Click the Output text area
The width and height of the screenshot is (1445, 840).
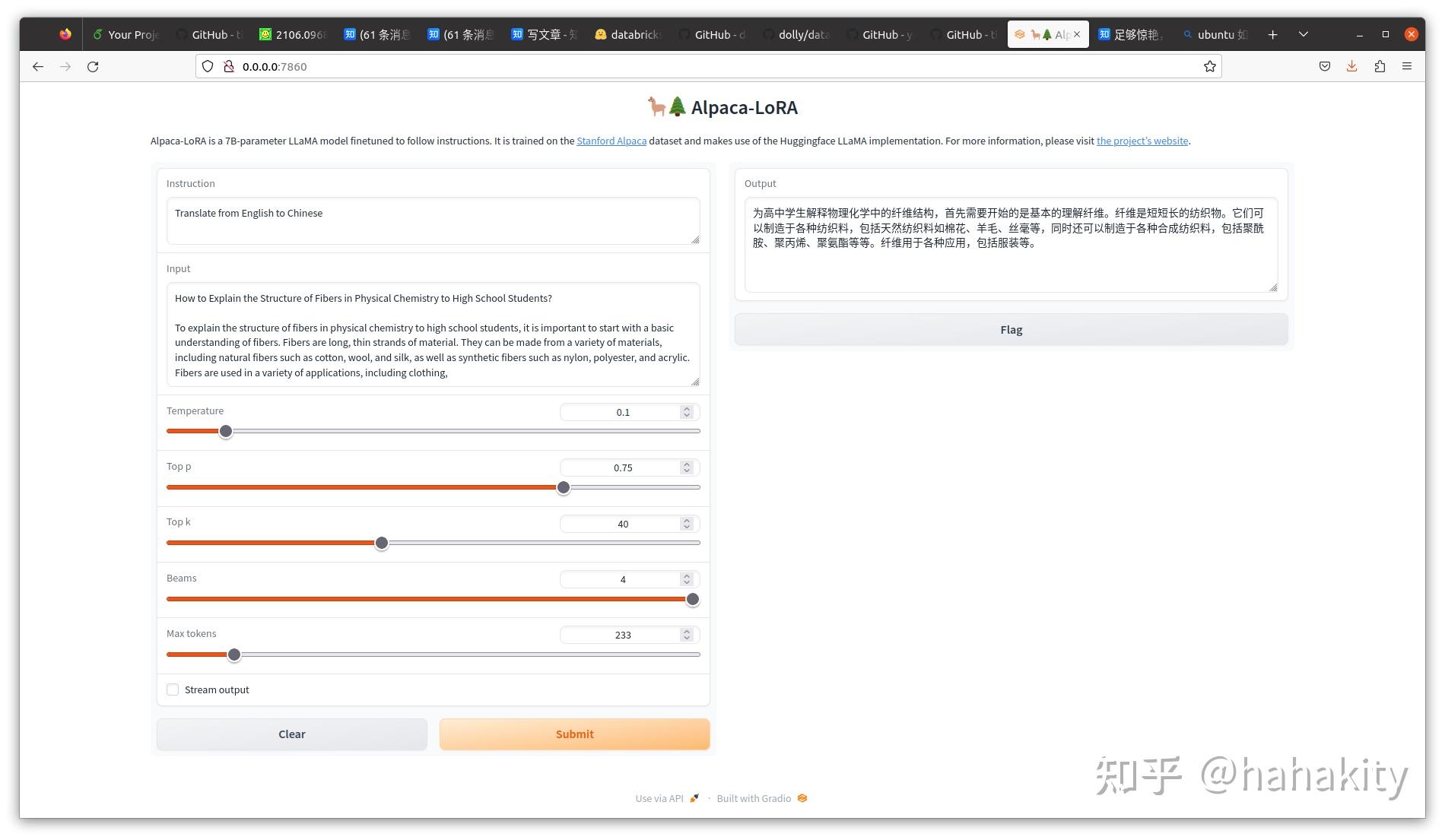pos(1011,245)
